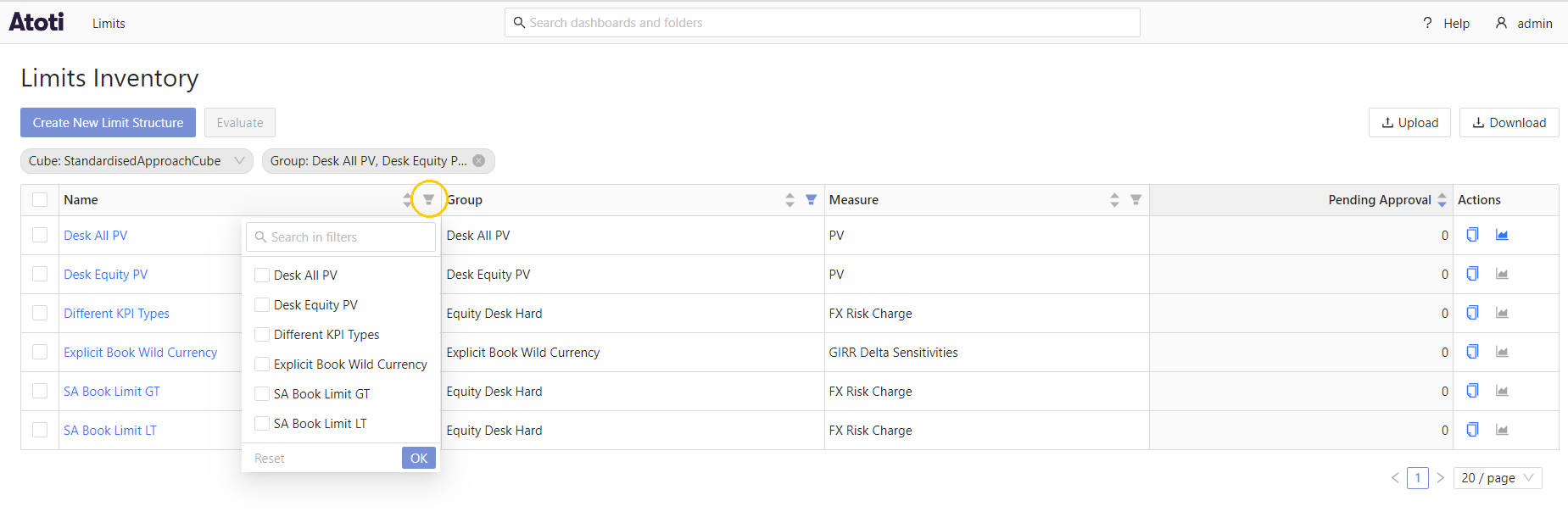This screenshot has width=1568, height=512.
Task: Open the admin user profile icon
Action: 1501,23
